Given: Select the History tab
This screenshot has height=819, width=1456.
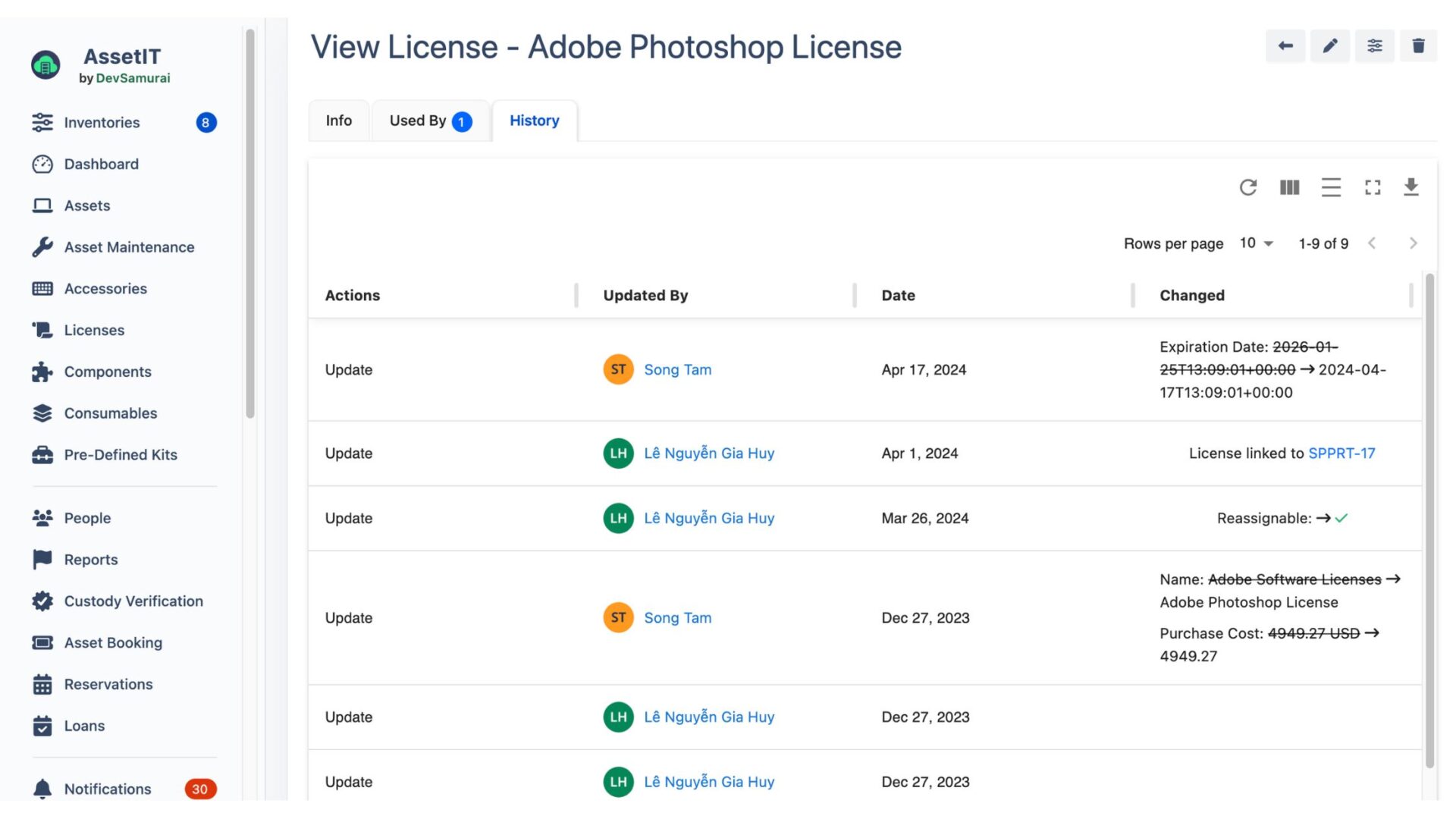Looking at the screenshot, I should pos(534,120).
